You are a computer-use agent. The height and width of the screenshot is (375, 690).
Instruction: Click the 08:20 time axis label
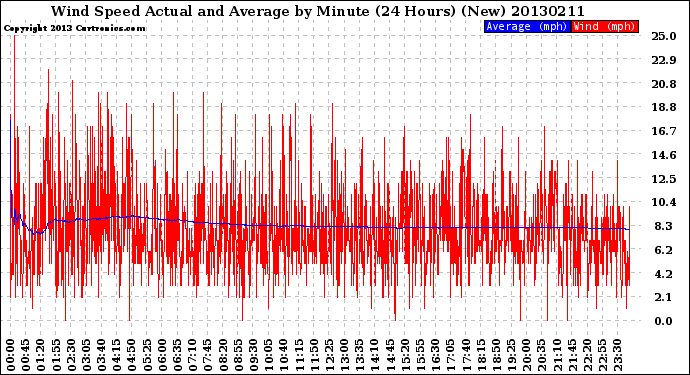click(223, 354)
